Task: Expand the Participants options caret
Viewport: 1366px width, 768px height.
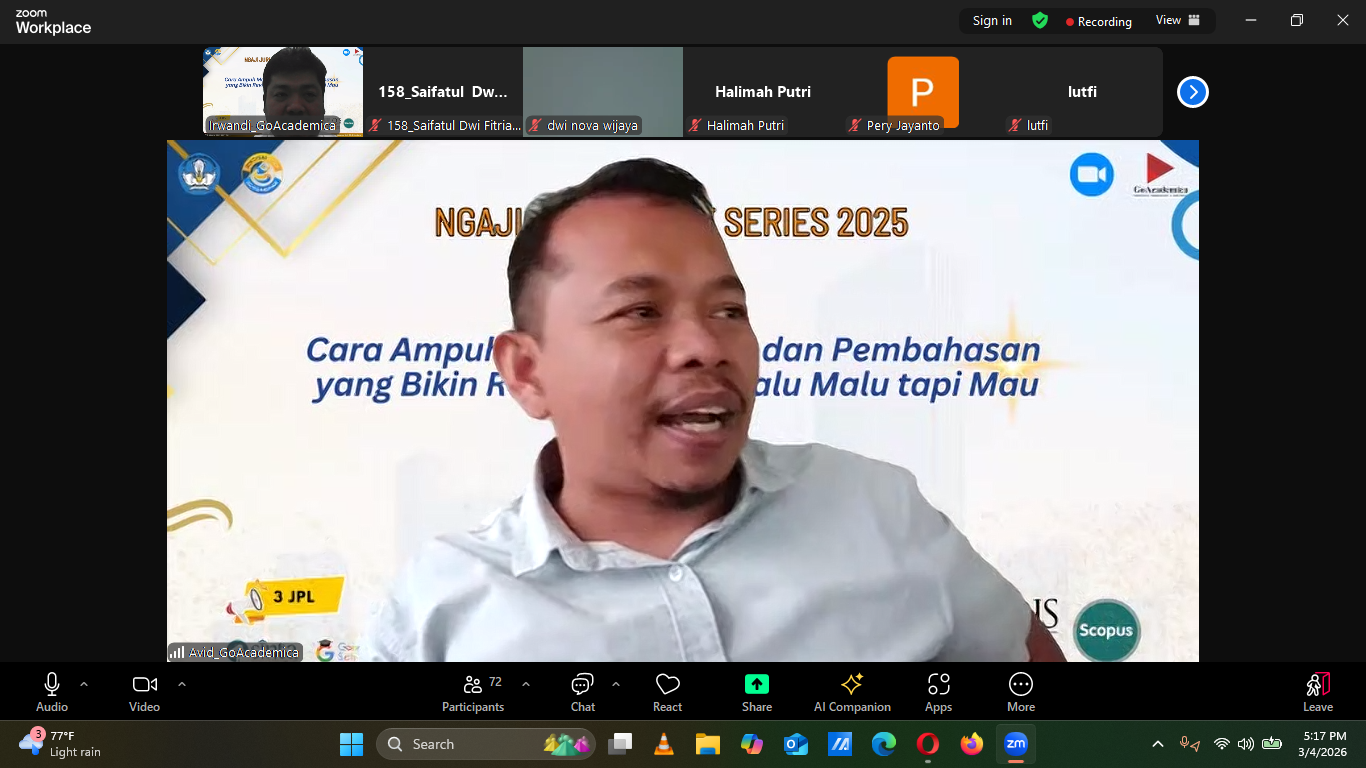Action: click(526, 684)
